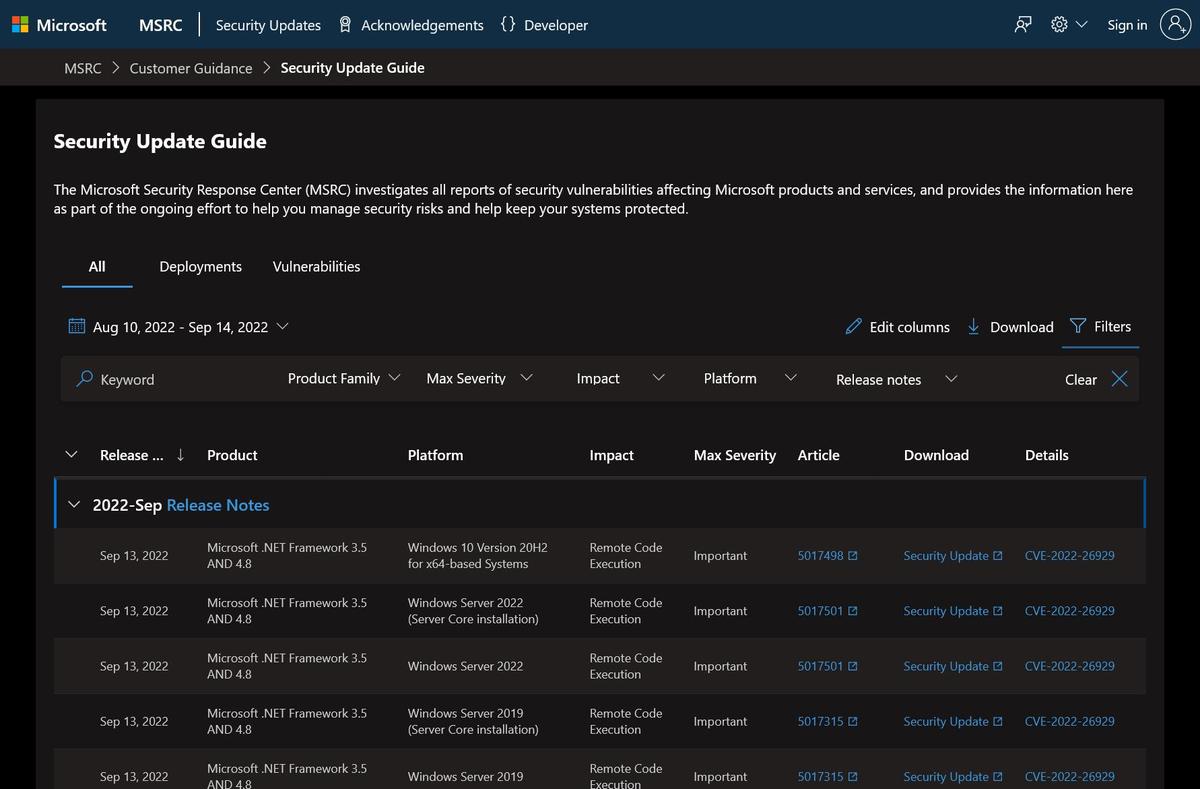Viewport: 1200px width, 789px height.
Task: Click the X icon beside Clear
Action: pos(1119,379)
